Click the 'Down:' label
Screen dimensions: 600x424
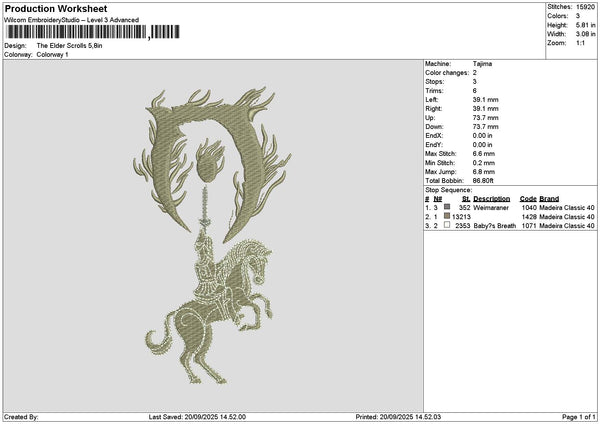[434, 127]
